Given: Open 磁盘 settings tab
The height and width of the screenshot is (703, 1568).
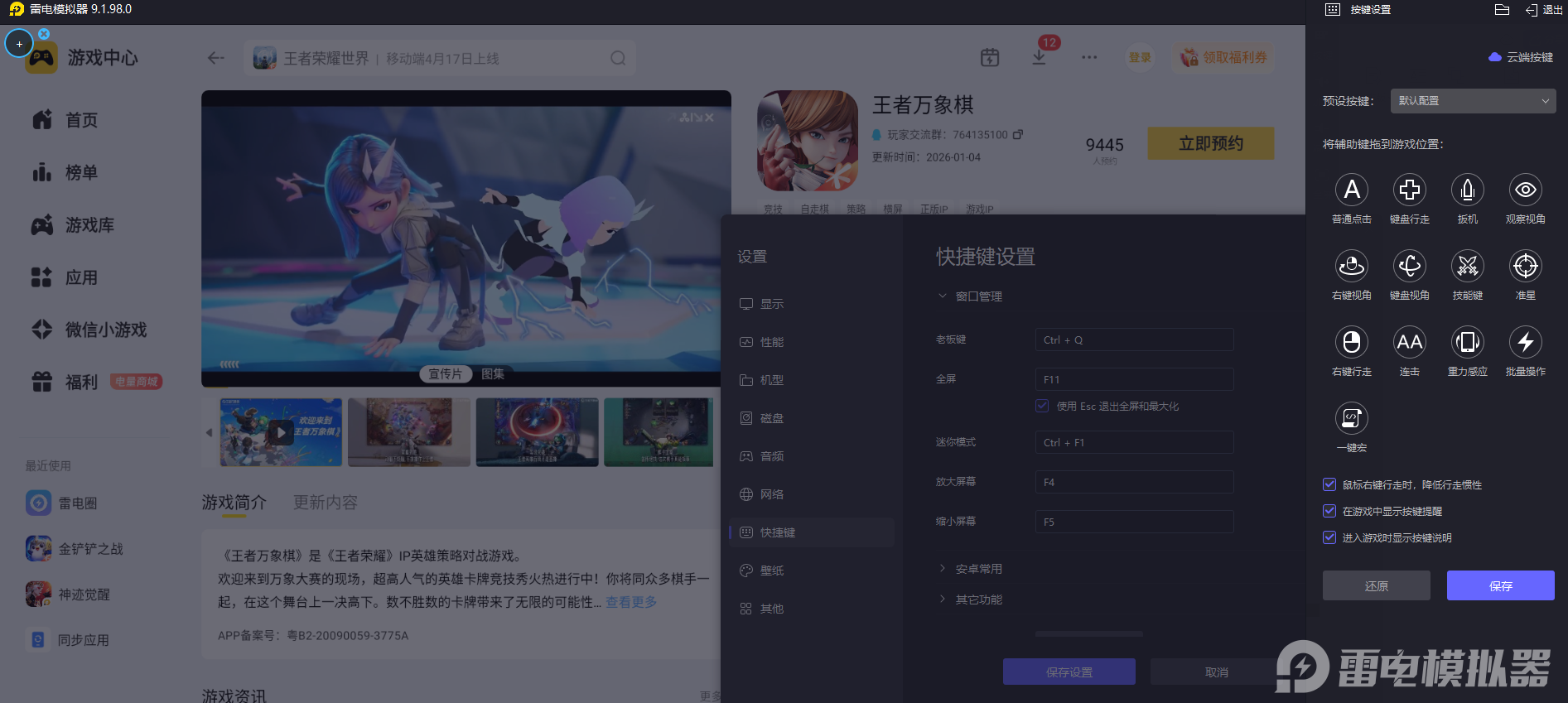Looking at the screenshot, I should click(812, 418).
